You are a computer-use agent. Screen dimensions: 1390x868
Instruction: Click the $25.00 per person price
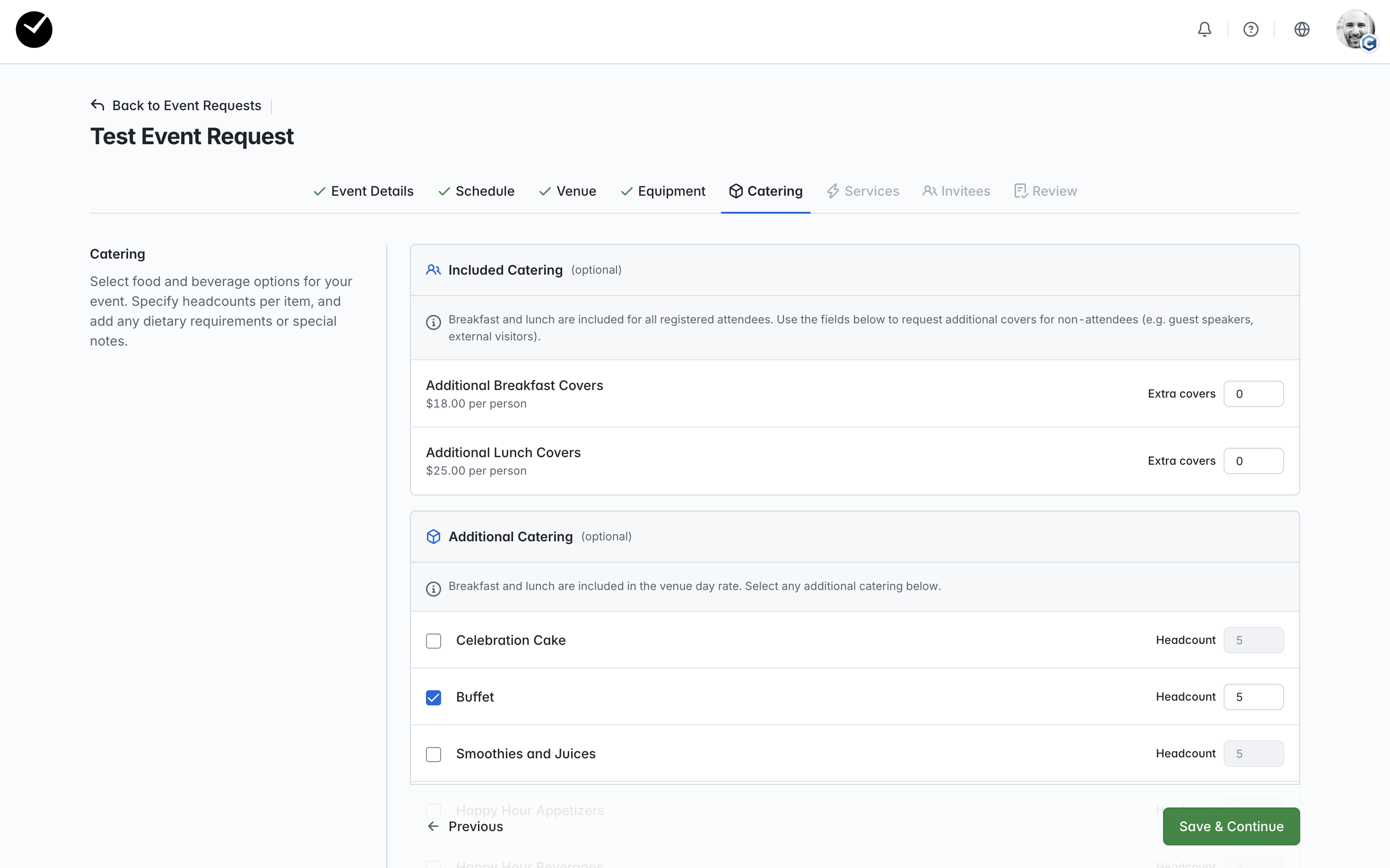[x=476, y=471]
